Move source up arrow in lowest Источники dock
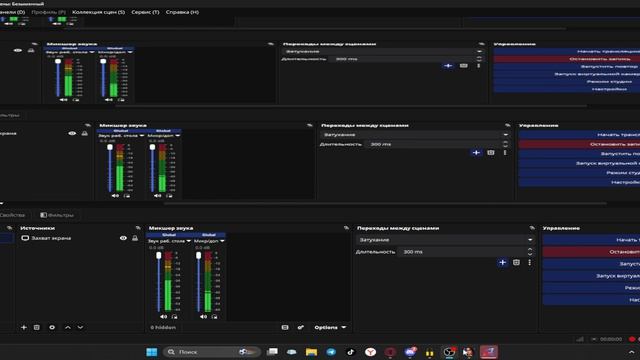This screenshot has height=360, width=640. pos(68,327)
